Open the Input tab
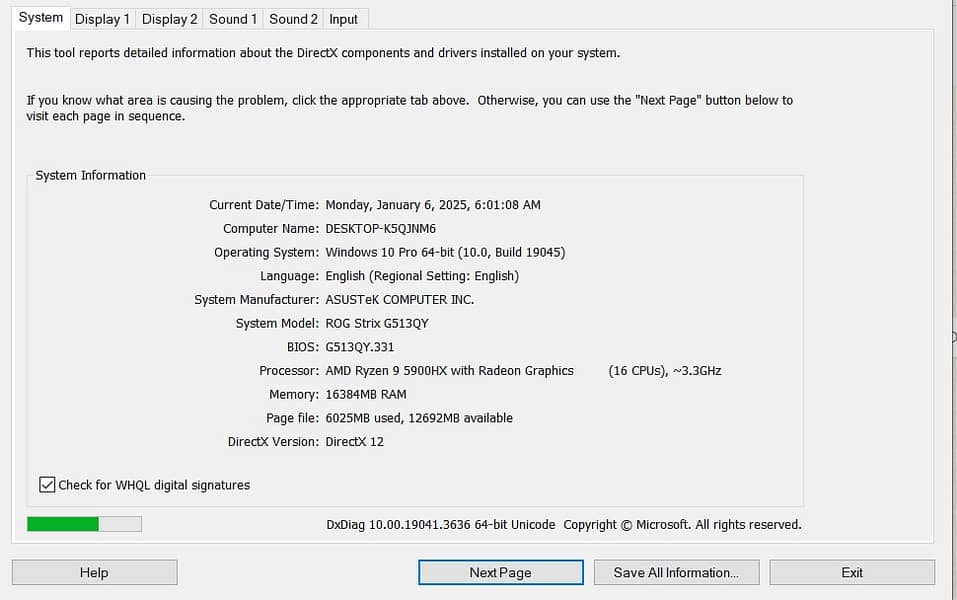Viewport: 957px width, 600px height. (343, 19)
